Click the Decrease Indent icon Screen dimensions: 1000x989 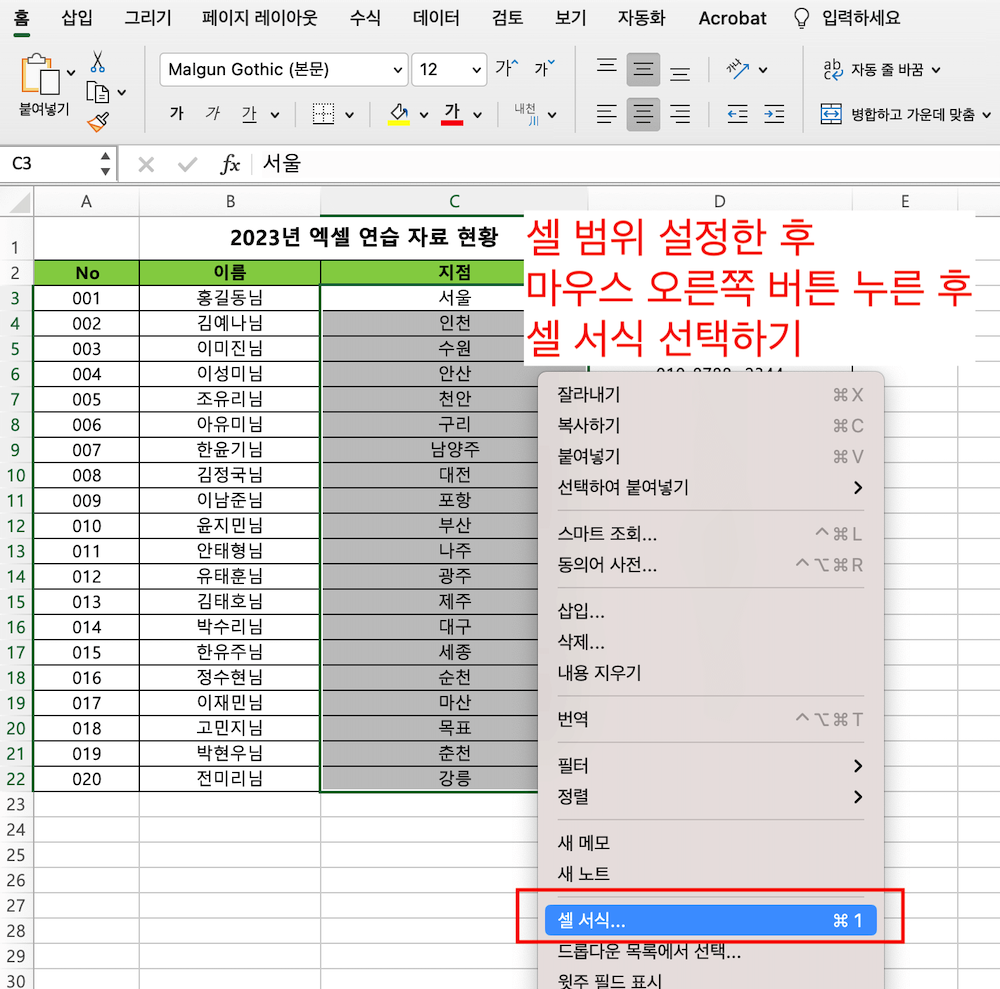point(737,113)
